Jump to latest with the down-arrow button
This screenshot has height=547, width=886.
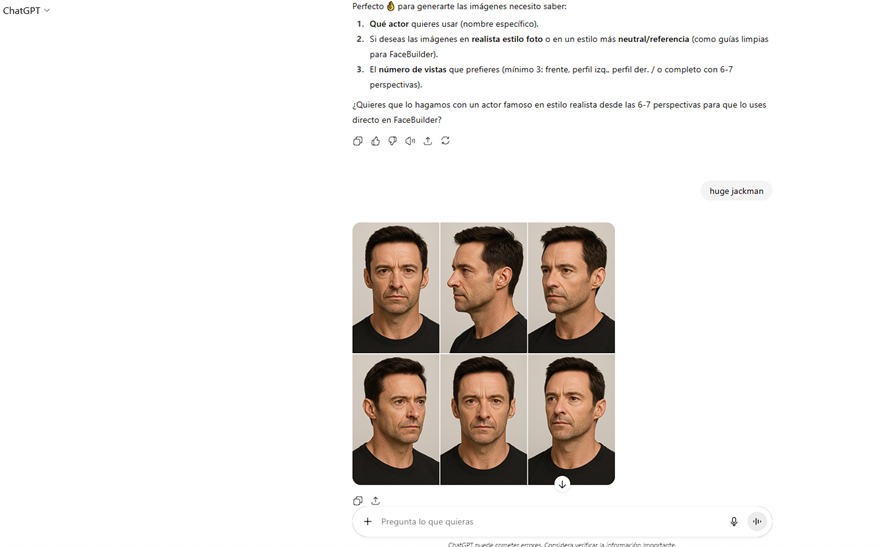pos(562,484)
